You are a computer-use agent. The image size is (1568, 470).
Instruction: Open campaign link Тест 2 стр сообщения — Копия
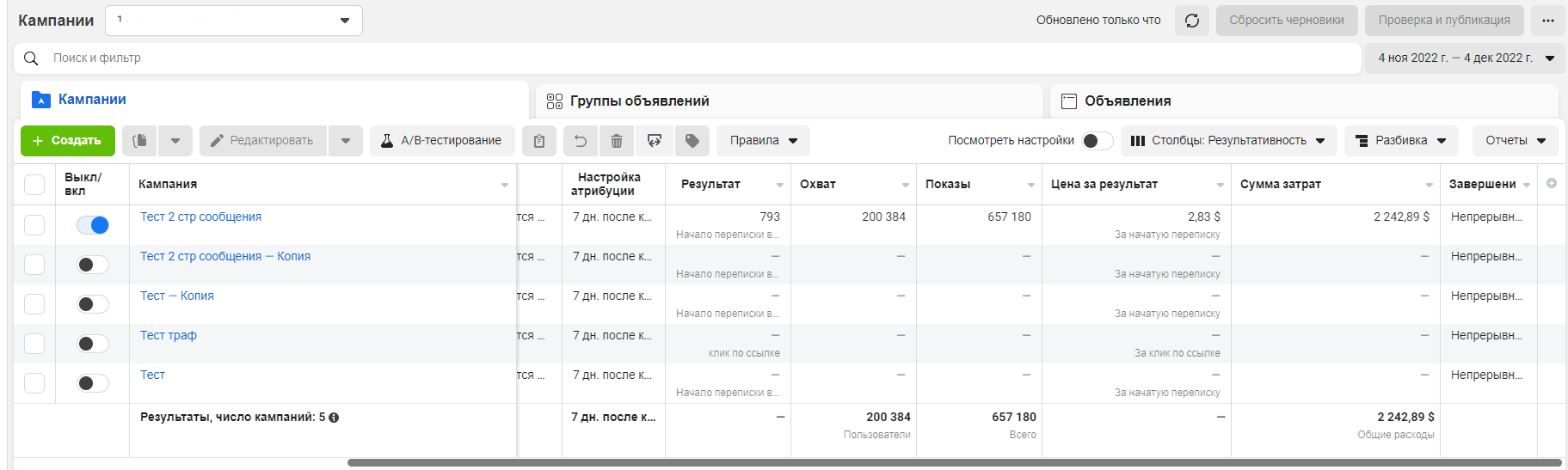pyautogui.click(x=225, y=256)
